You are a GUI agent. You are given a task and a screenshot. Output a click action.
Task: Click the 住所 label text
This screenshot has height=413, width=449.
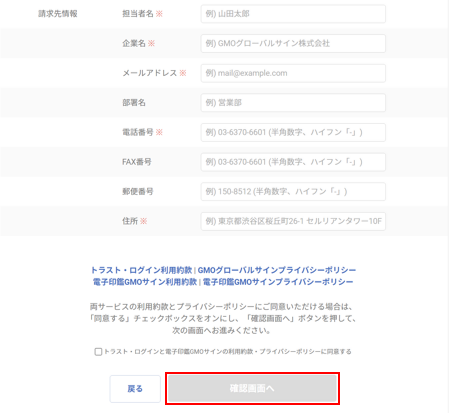coord(130,221)
